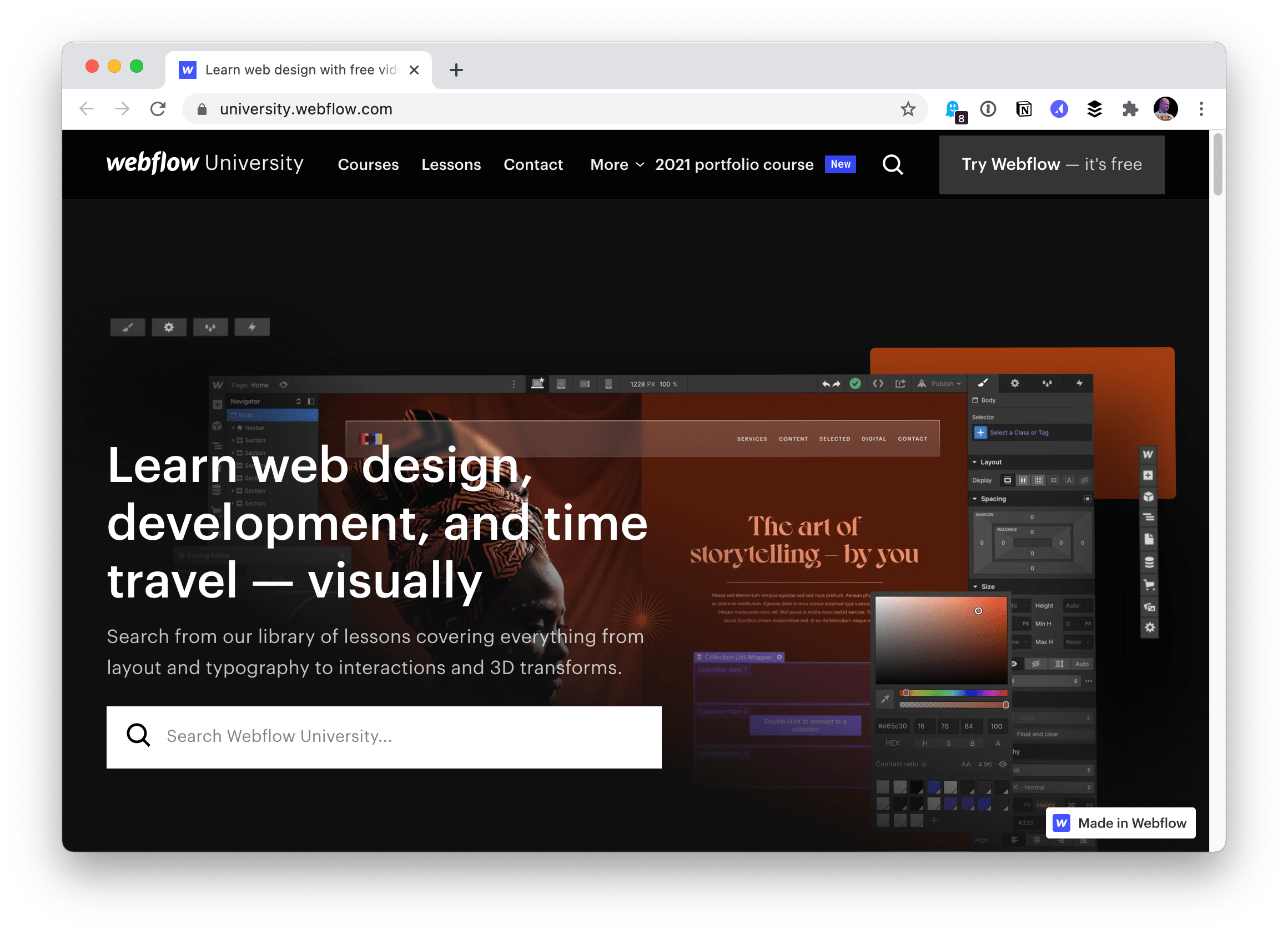Open Settings gear at vertical toolbar bottom
Screen dimensions: 1288x934
pos(1149,627)
